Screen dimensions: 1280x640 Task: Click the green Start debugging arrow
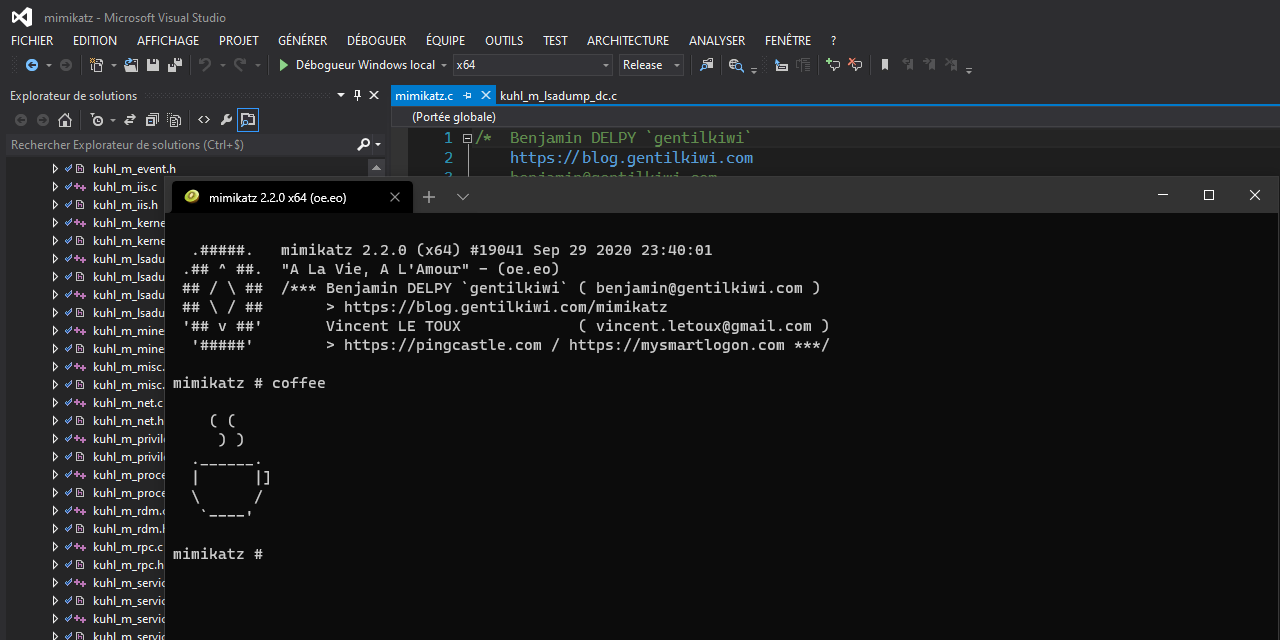284,65
